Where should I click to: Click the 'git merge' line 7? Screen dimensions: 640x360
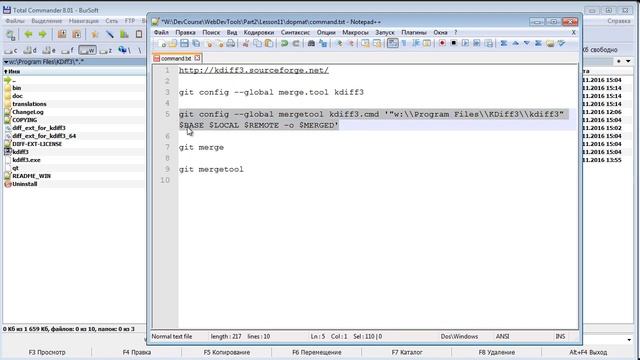pyautogui.click(x=201, y=147)
